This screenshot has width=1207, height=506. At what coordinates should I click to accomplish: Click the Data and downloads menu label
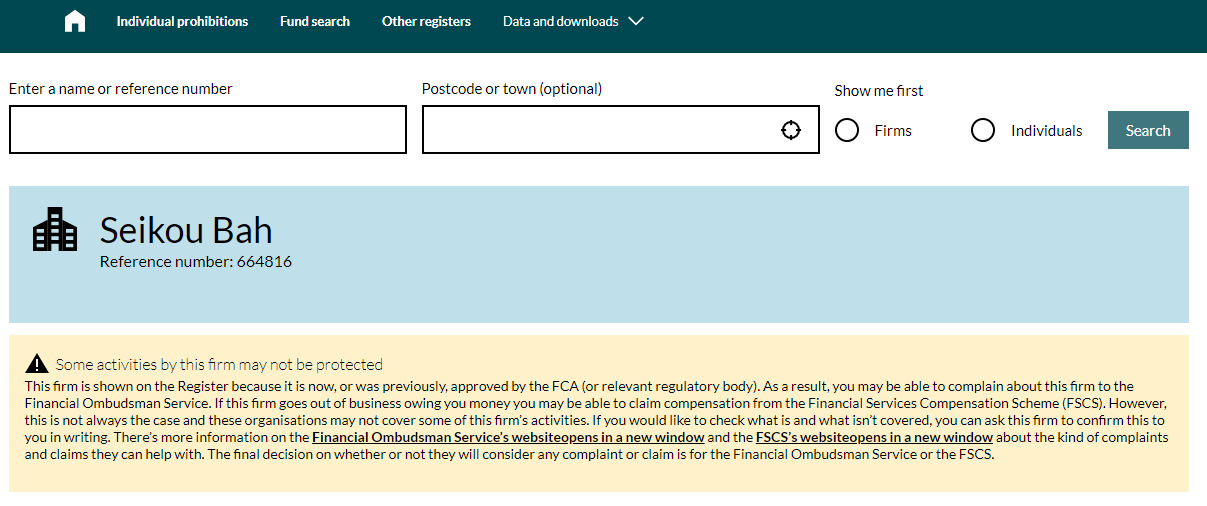(560, 21)
